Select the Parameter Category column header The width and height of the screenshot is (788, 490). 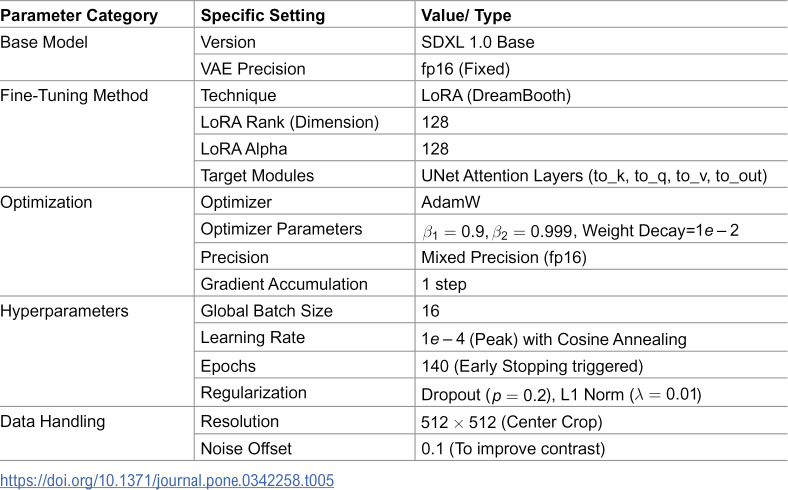pos(97,14)
